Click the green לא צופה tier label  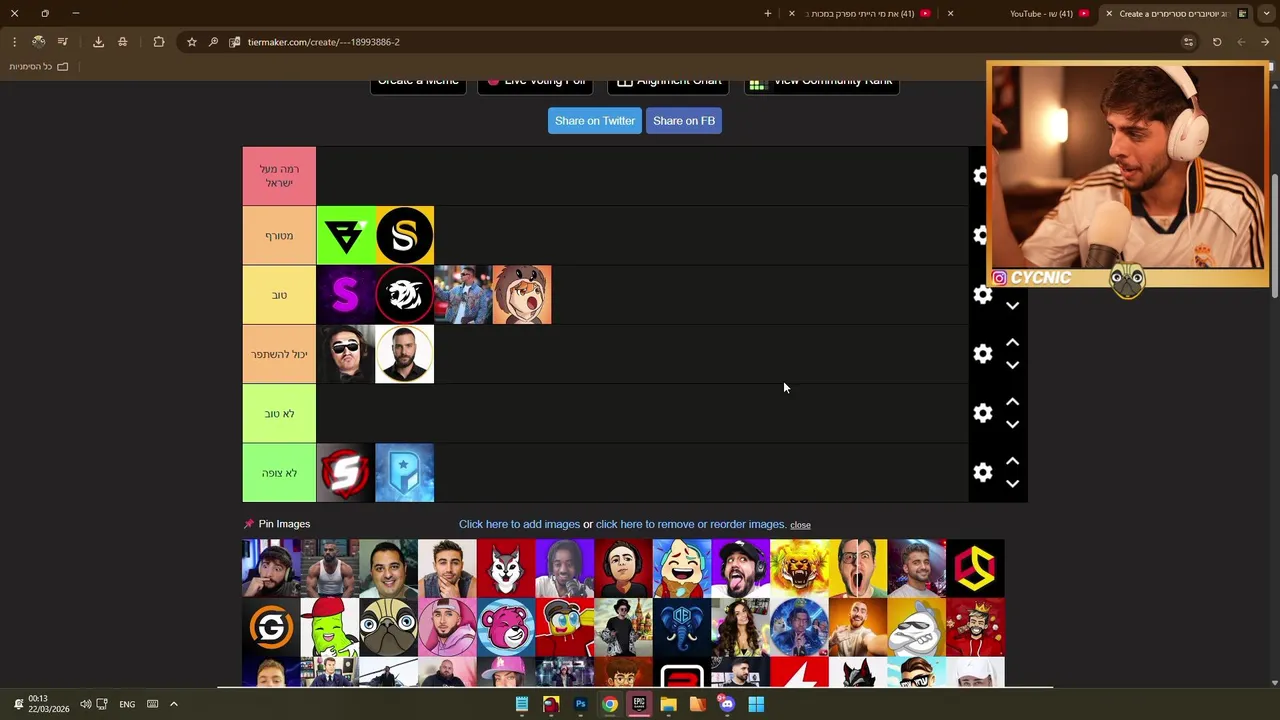279,473
